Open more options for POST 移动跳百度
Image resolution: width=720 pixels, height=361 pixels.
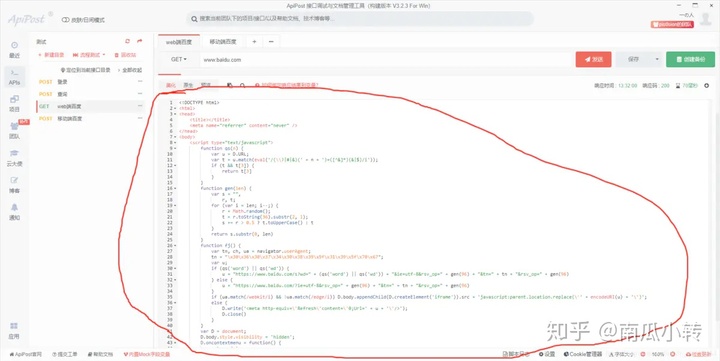click(x=140, y=118)
